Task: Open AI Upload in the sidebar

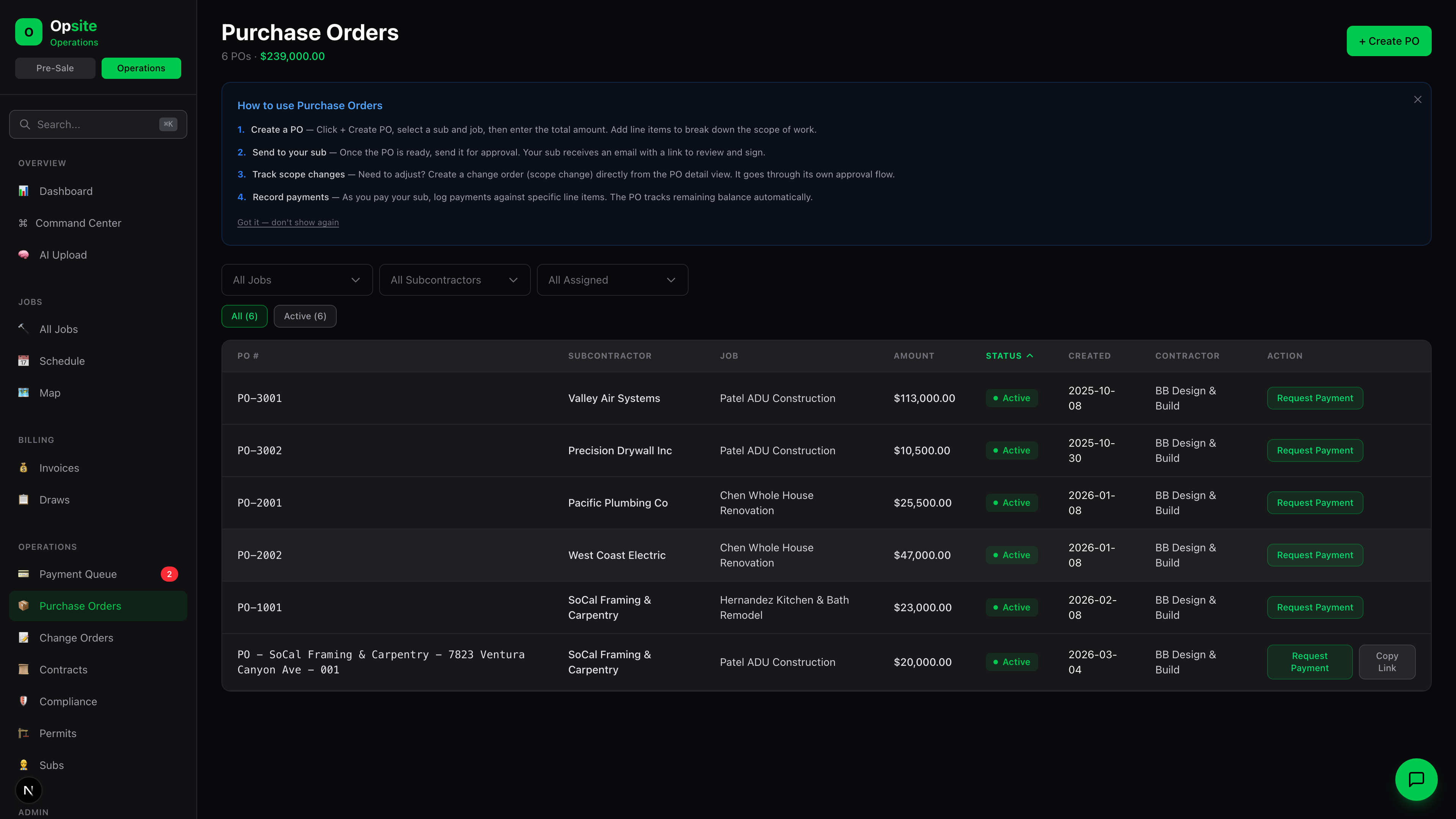Action: [23, 255]
